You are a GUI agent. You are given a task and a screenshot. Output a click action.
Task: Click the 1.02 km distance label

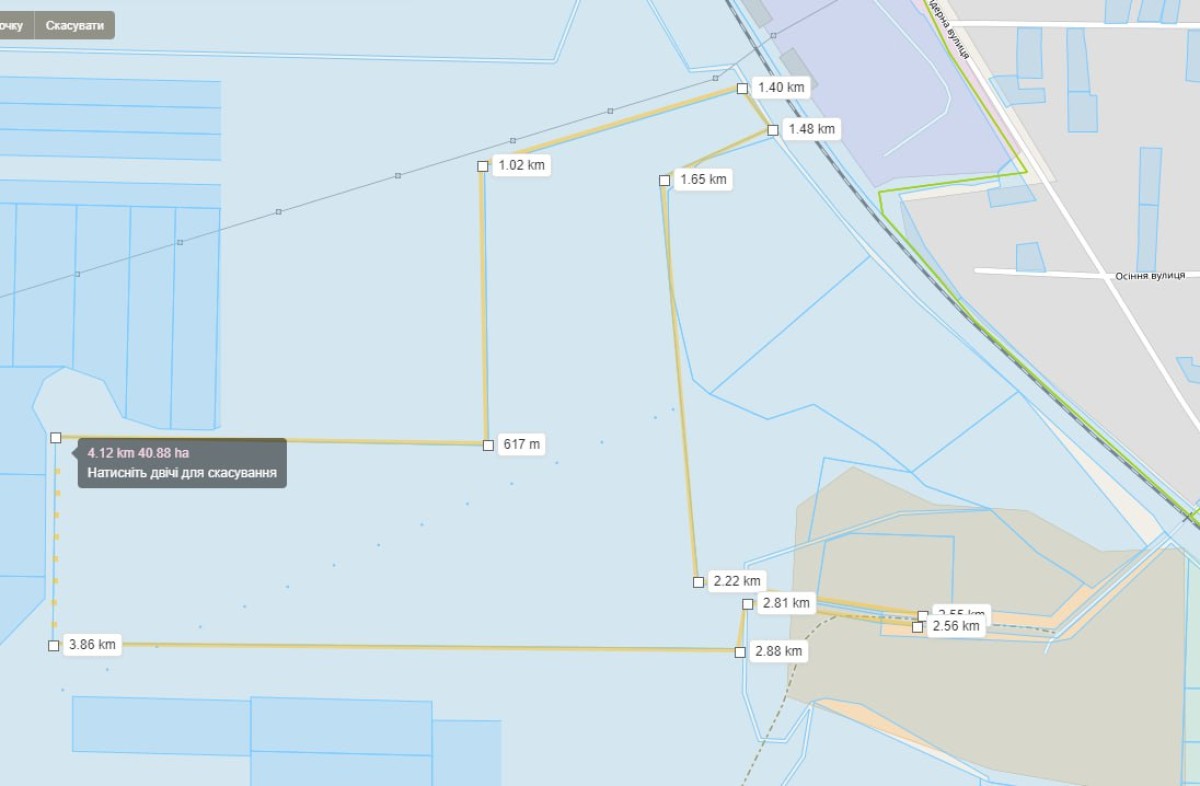522,165
